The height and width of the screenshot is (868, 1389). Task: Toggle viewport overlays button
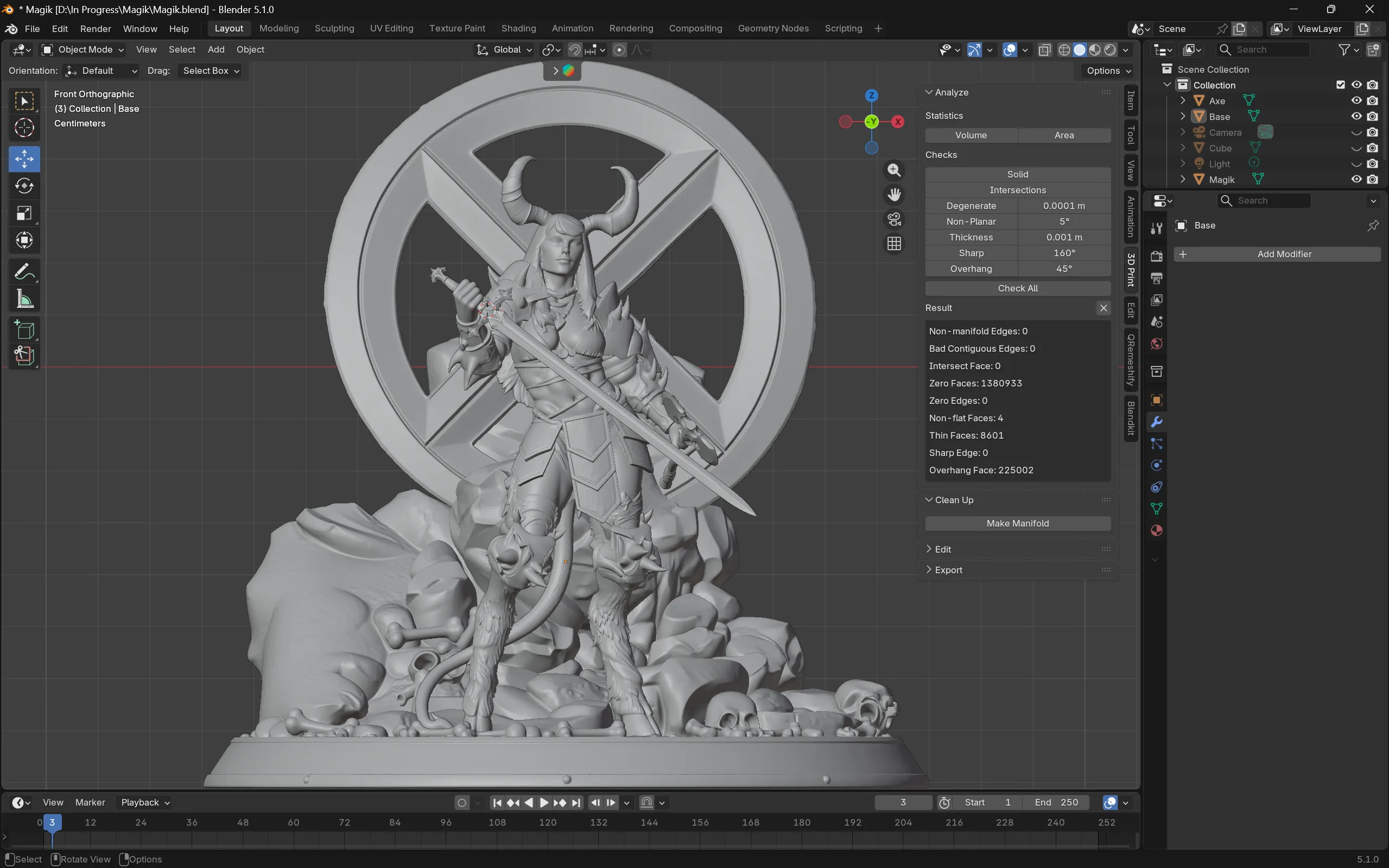(x=1009, y=50)
